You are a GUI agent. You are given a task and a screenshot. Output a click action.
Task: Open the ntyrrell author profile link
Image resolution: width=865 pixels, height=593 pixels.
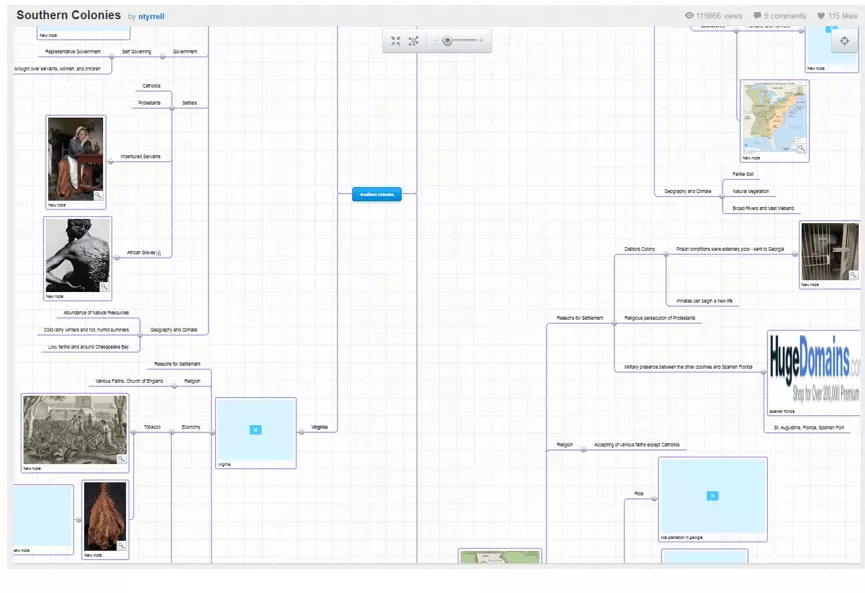(x=148, y=16)
